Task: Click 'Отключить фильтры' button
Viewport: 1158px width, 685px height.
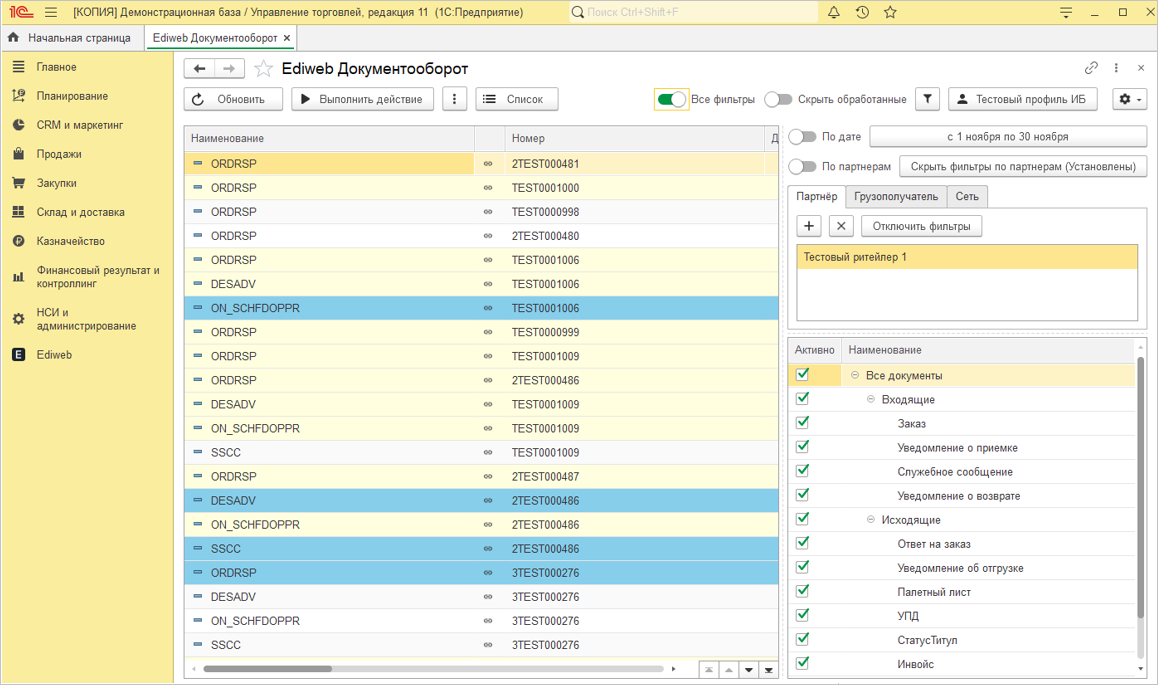Action: 921,226
